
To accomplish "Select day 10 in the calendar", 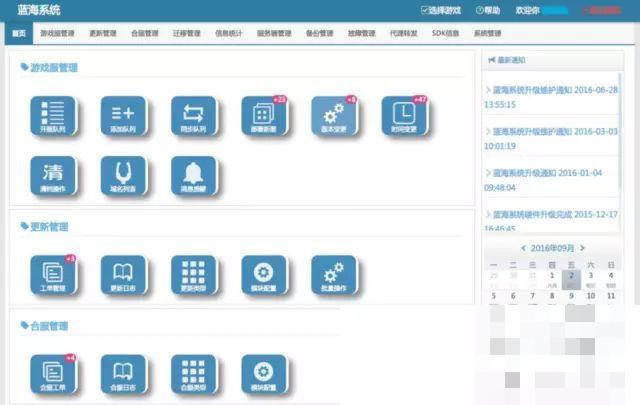I will tap(591, 297).
